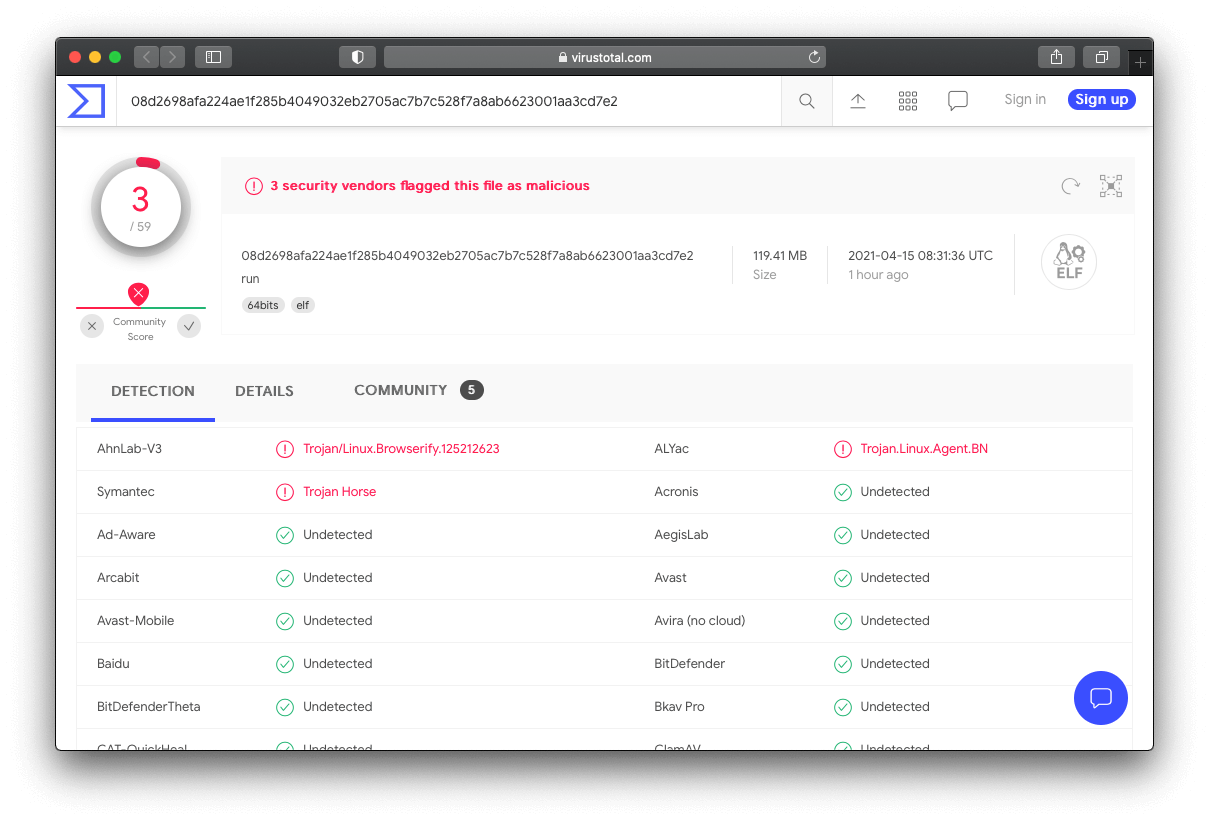
Task: Vote positive on community score
Action: pos(189,326)
